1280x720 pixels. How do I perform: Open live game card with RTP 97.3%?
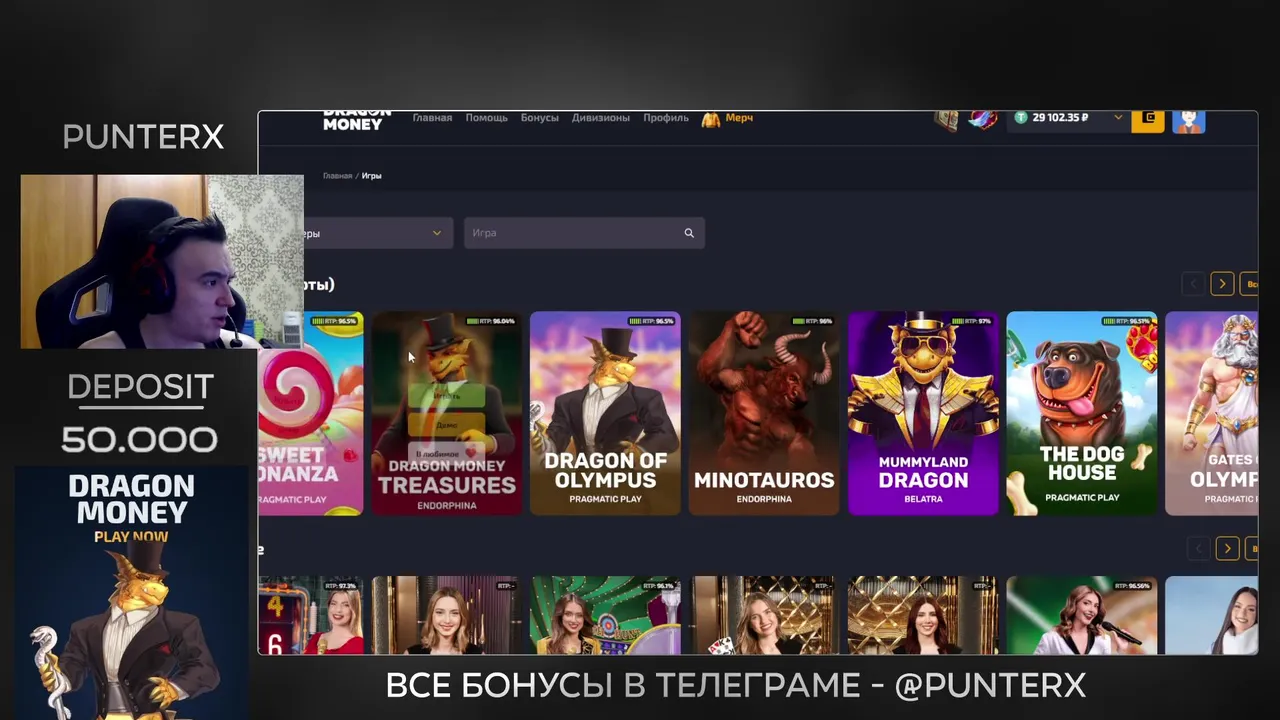[311, 615]
